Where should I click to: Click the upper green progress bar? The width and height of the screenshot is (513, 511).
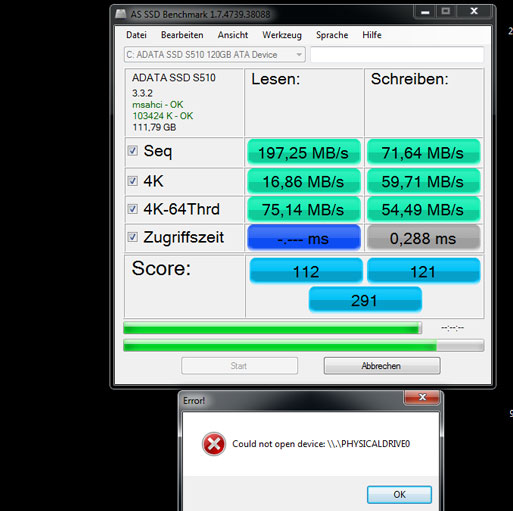272,328
